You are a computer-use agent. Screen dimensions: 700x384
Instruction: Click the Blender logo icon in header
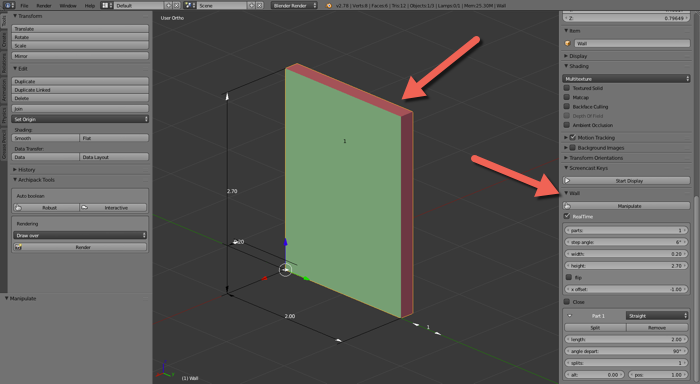coord(329,5)
